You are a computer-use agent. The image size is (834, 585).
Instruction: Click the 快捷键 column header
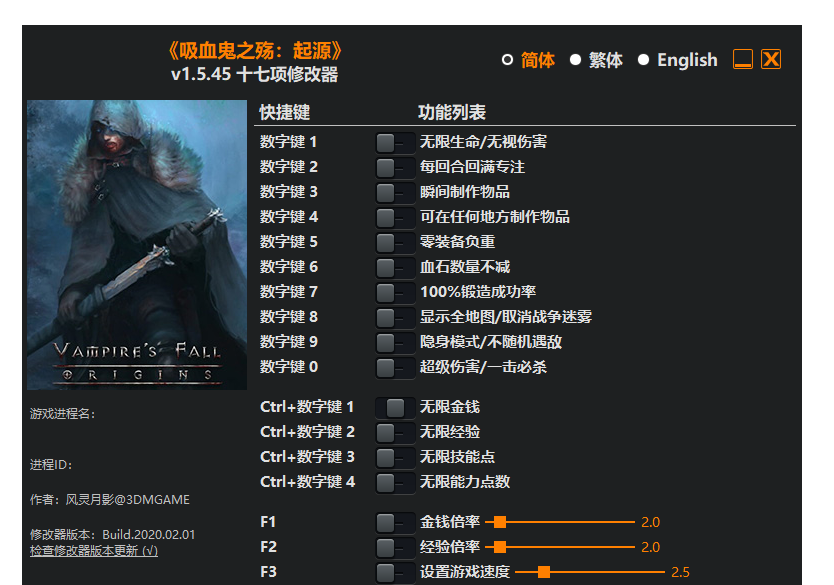[285, 112]
